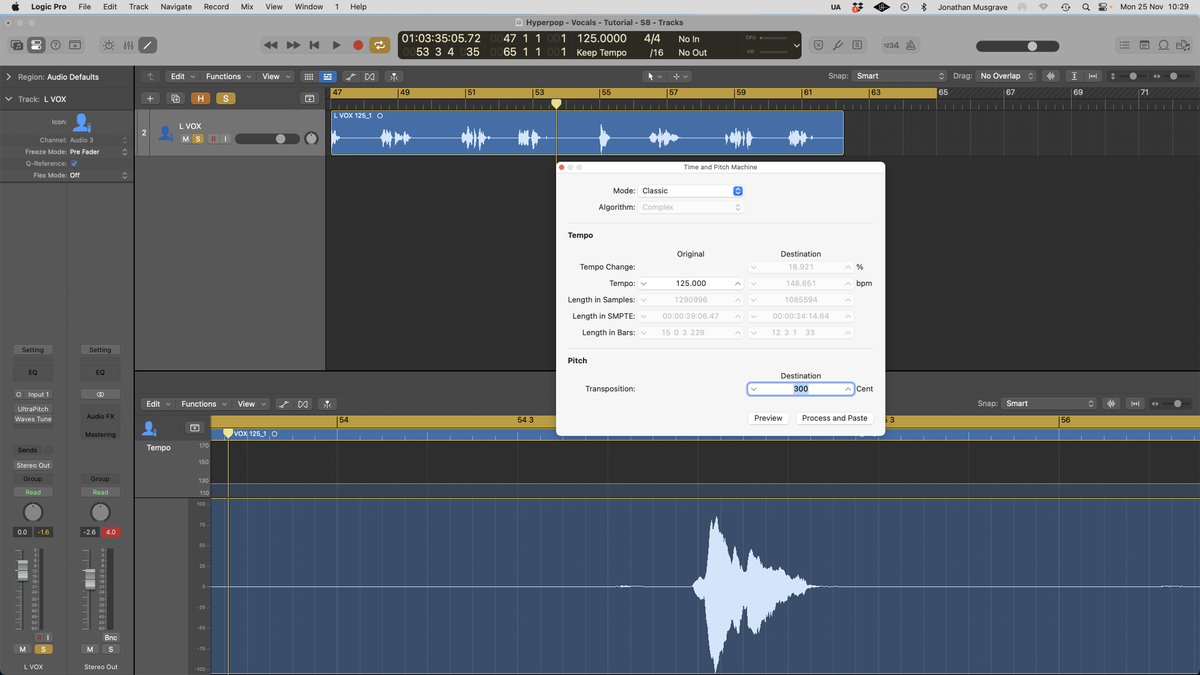Viewport: 1200px width, 675px height.
Task: Adjust the L VOX track volume slider
Action: pyautogui.click(x=267, y=139)
